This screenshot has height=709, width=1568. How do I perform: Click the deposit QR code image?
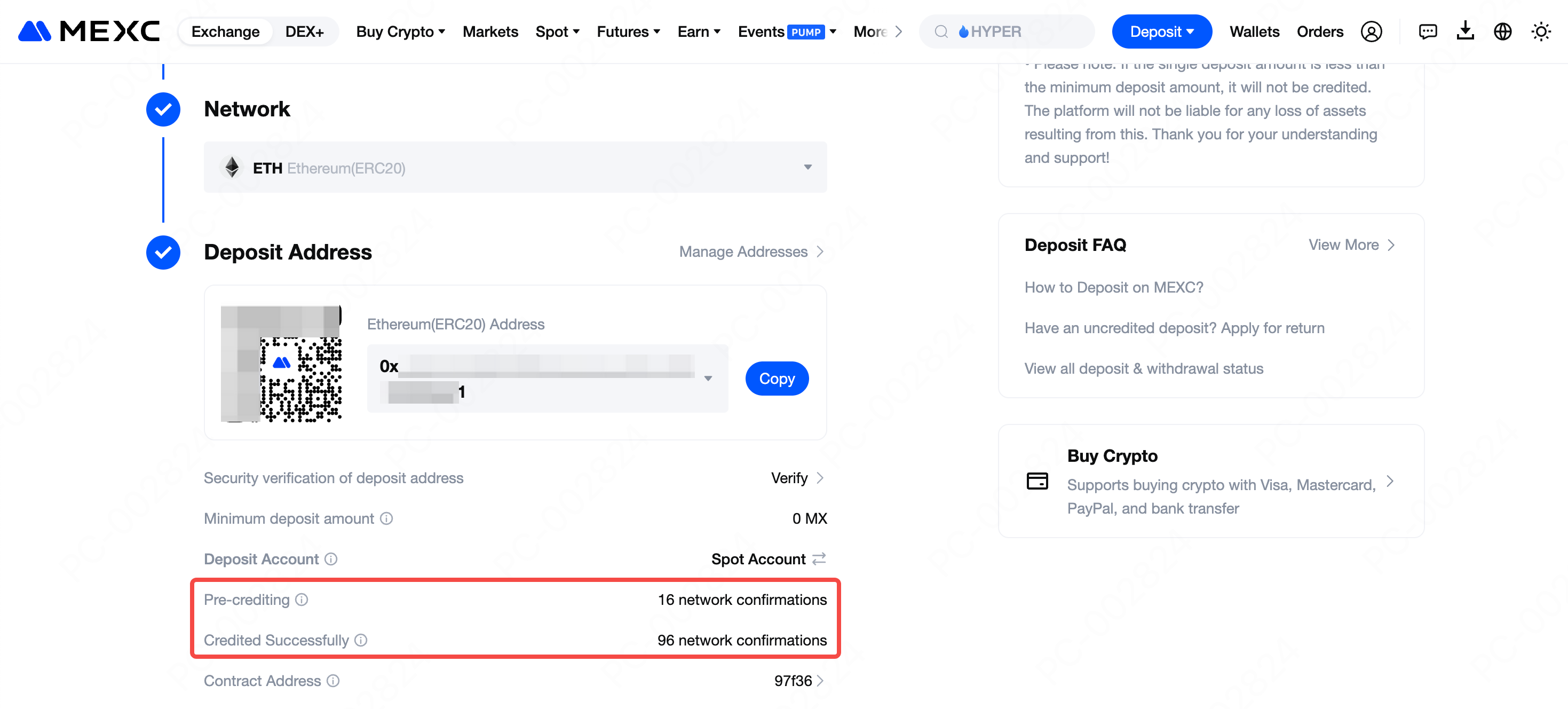pos(281,364)
